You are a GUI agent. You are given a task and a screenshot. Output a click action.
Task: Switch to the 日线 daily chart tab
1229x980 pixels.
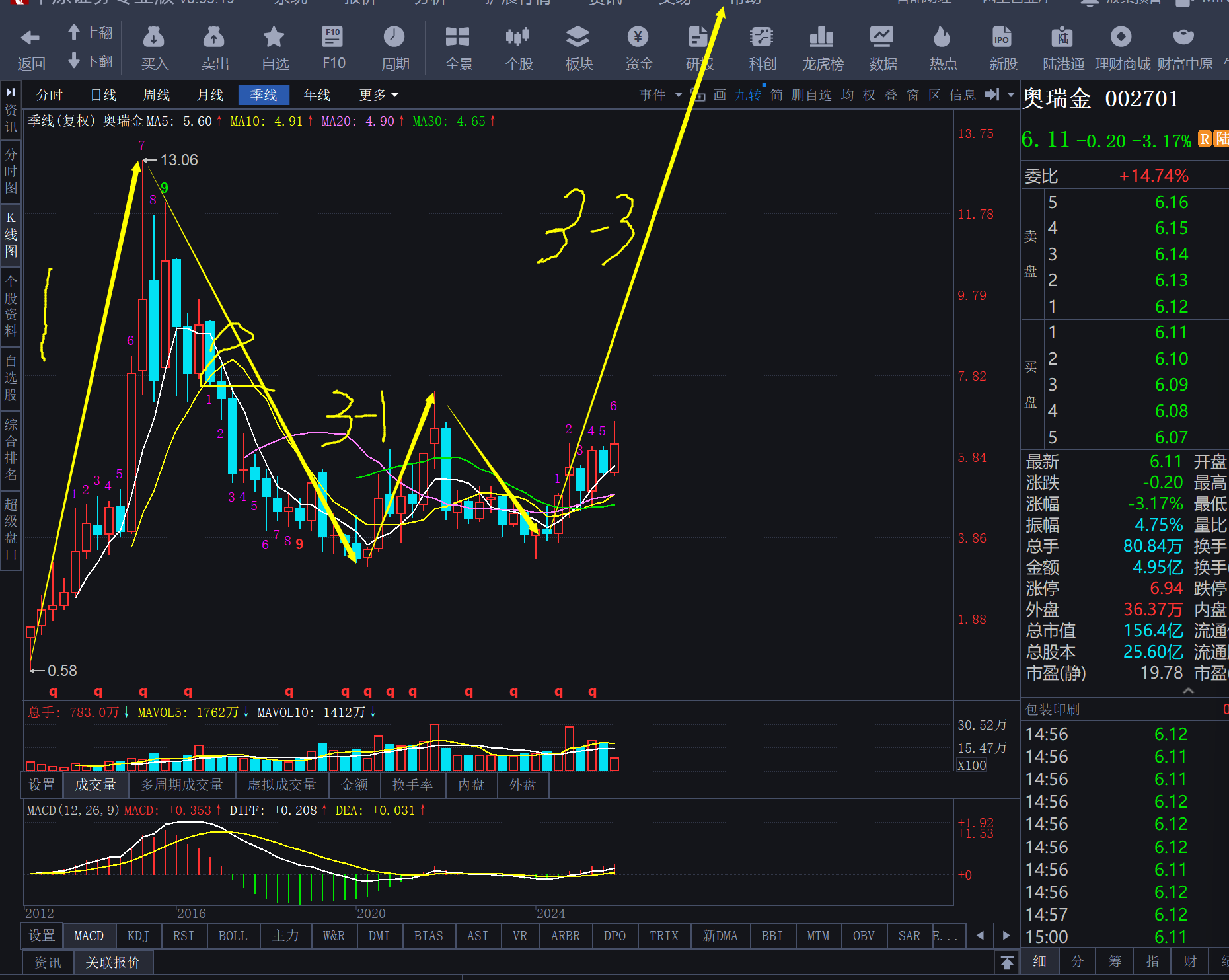(x=103, y=95)
